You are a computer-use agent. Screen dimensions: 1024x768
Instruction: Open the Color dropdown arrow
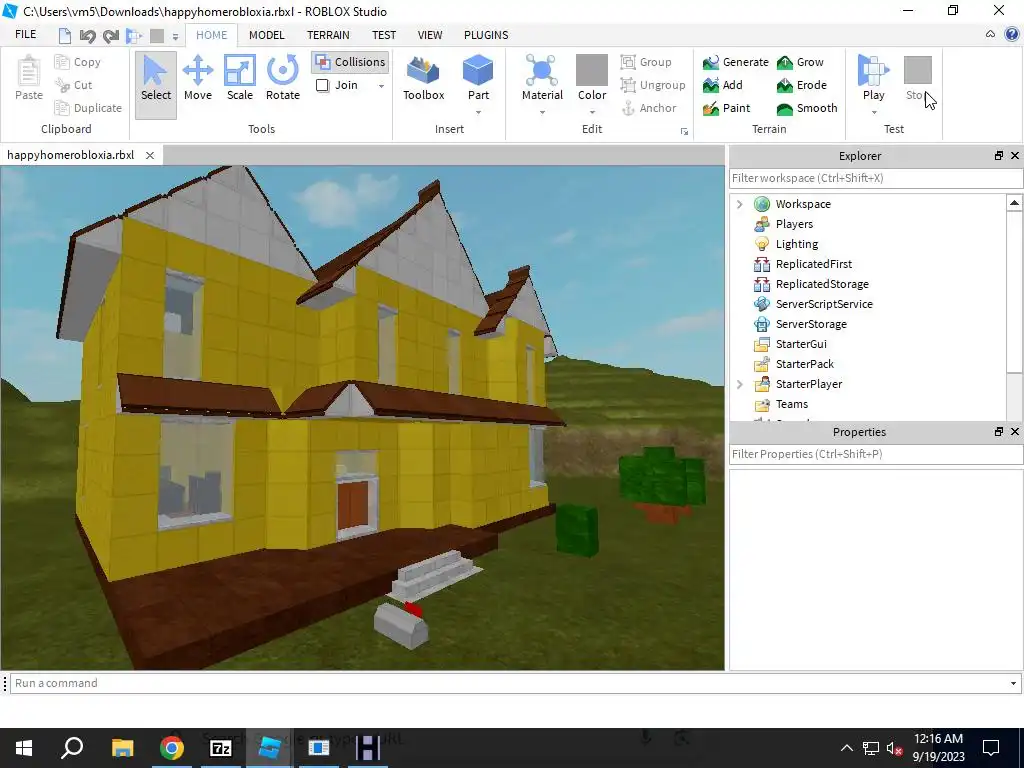592,112
